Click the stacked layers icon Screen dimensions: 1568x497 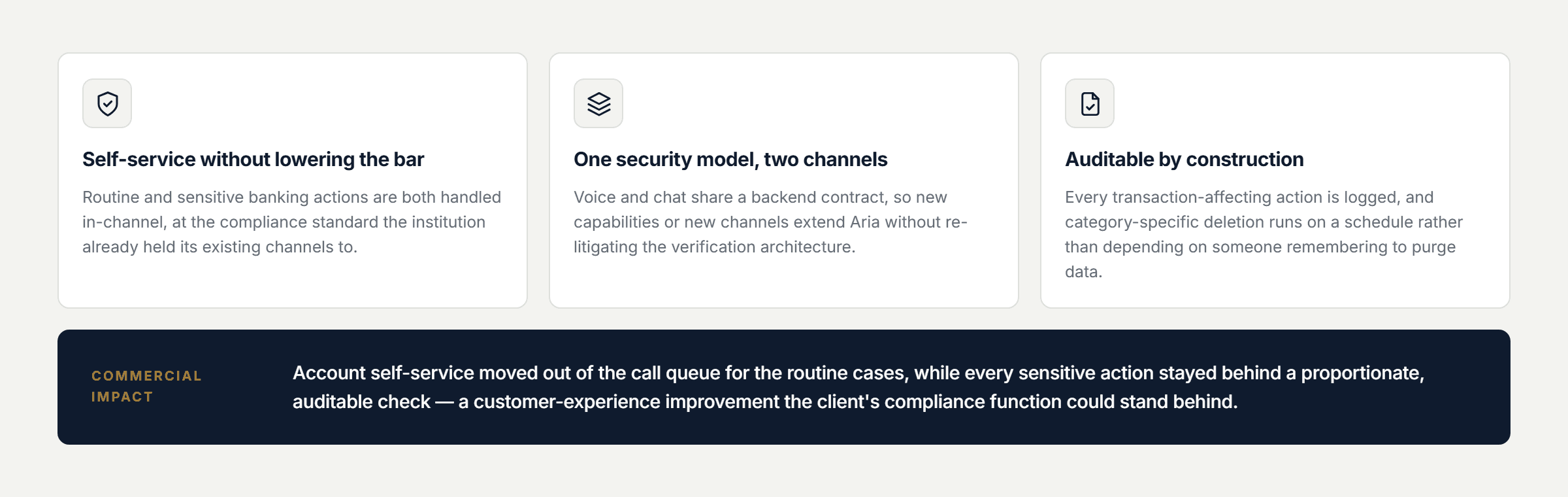click(x=598, y=103)
